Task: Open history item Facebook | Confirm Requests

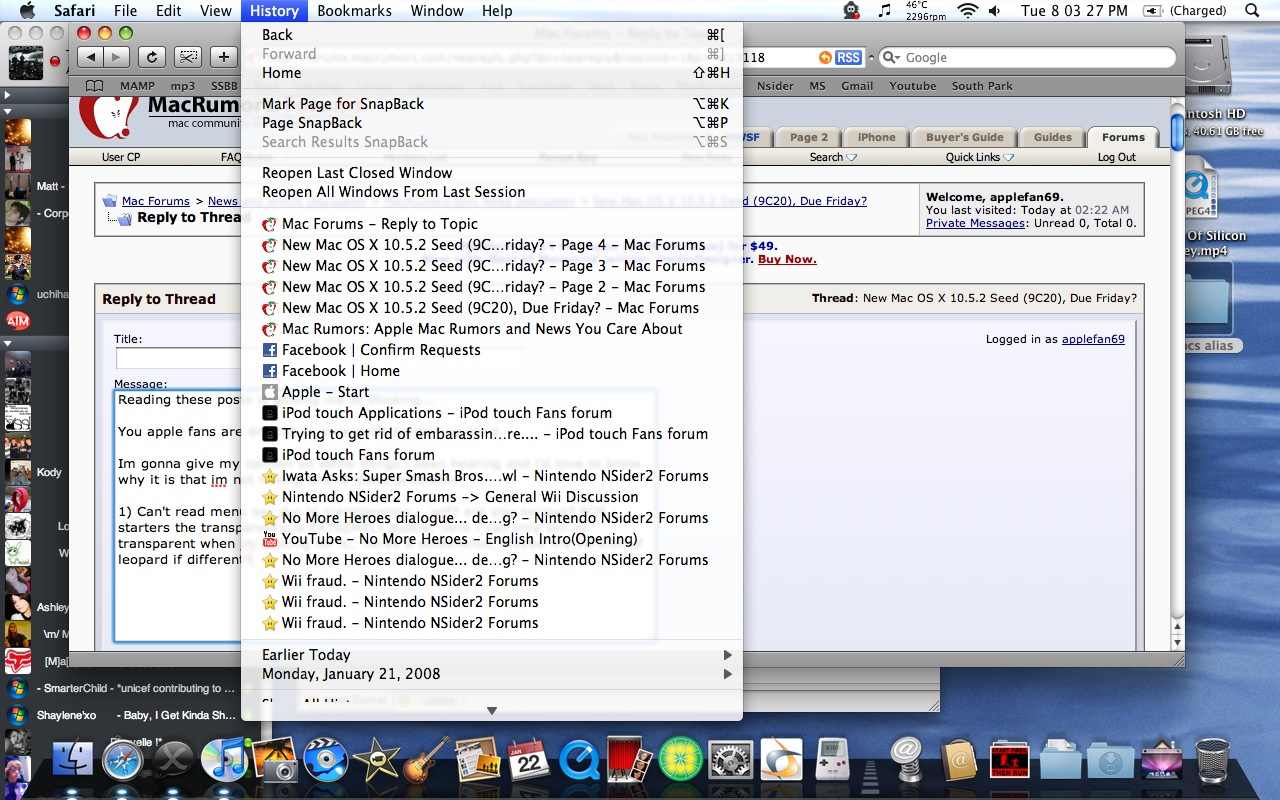Action: (x=492, y=350)
